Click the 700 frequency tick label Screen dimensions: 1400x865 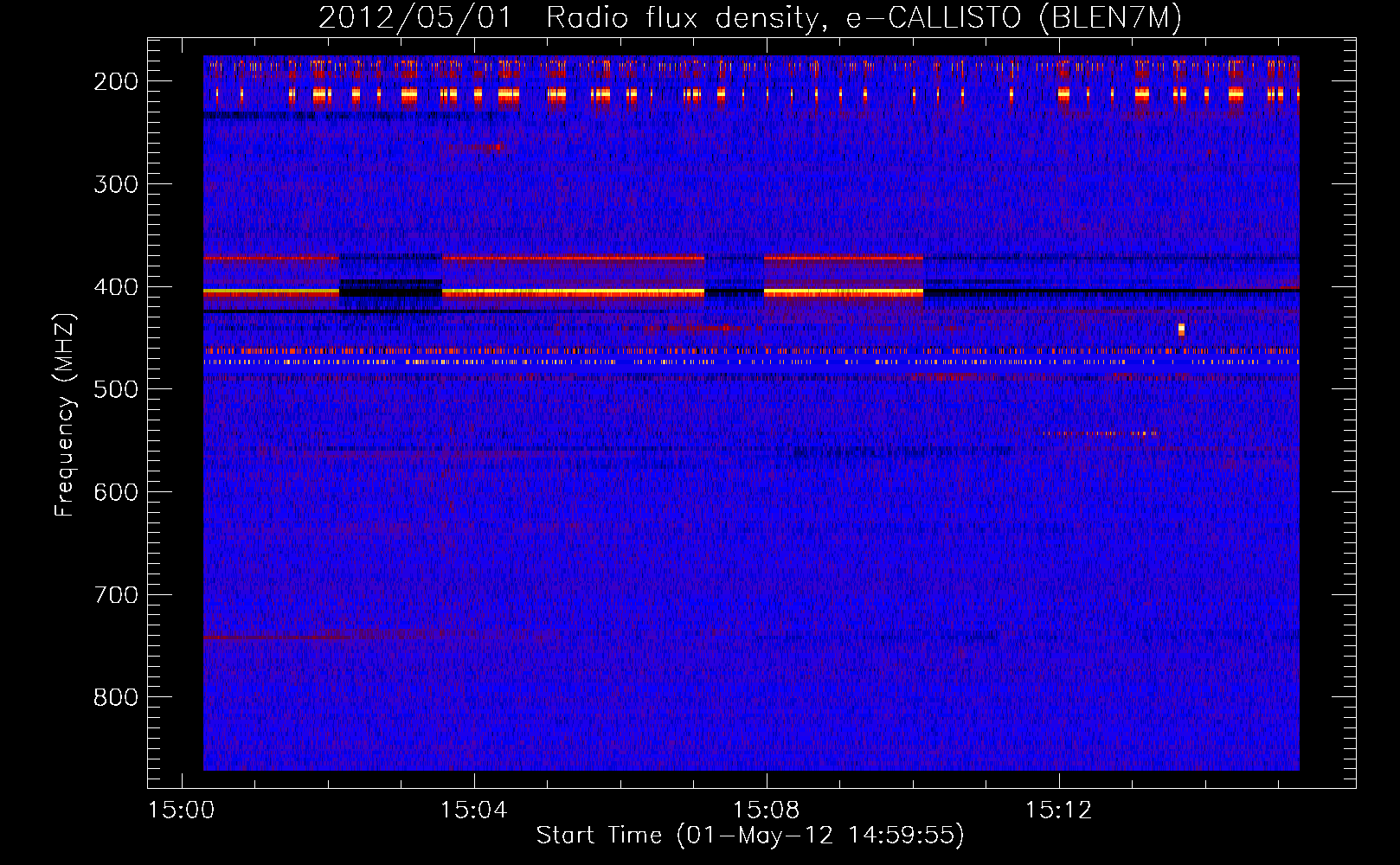tap(116, 595)
